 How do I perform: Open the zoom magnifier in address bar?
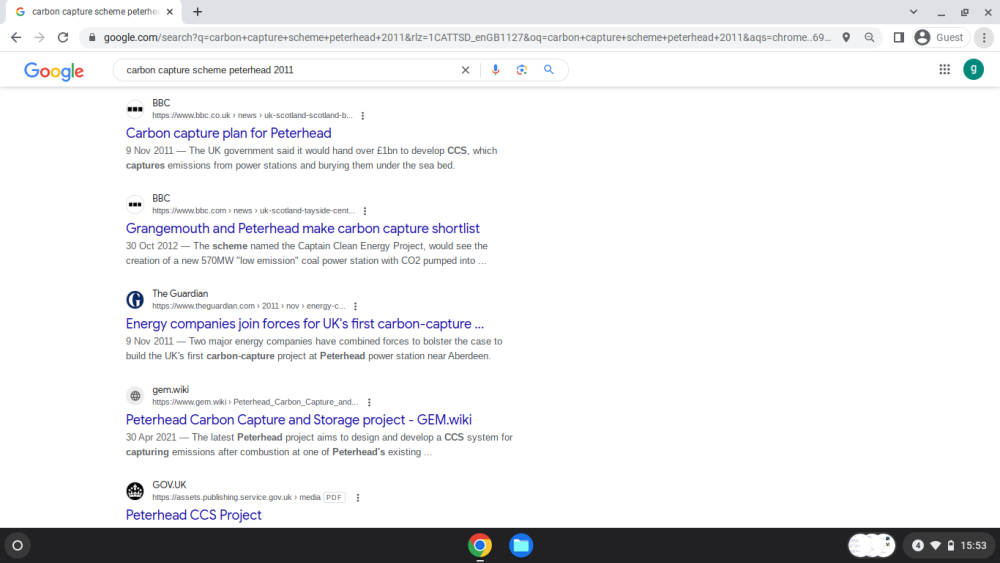pos(869,38)
